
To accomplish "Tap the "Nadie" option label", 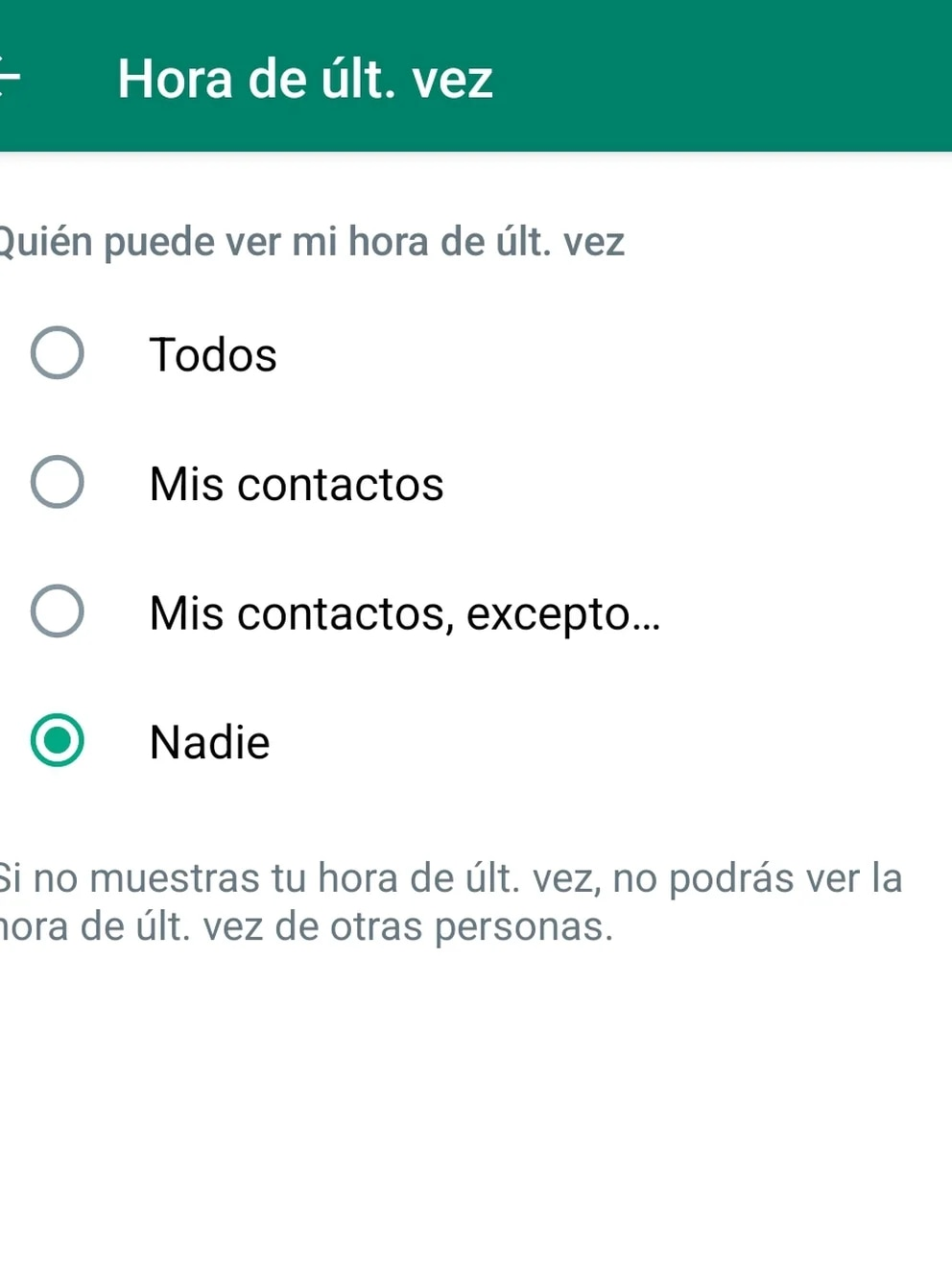I will pos(209,743).
